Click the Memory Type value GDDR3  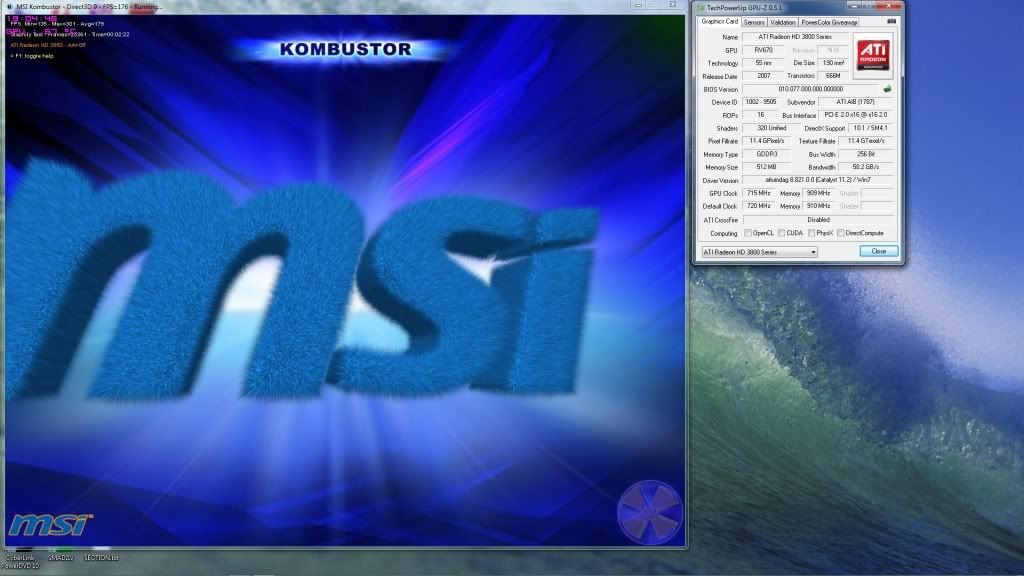[767, 154]
